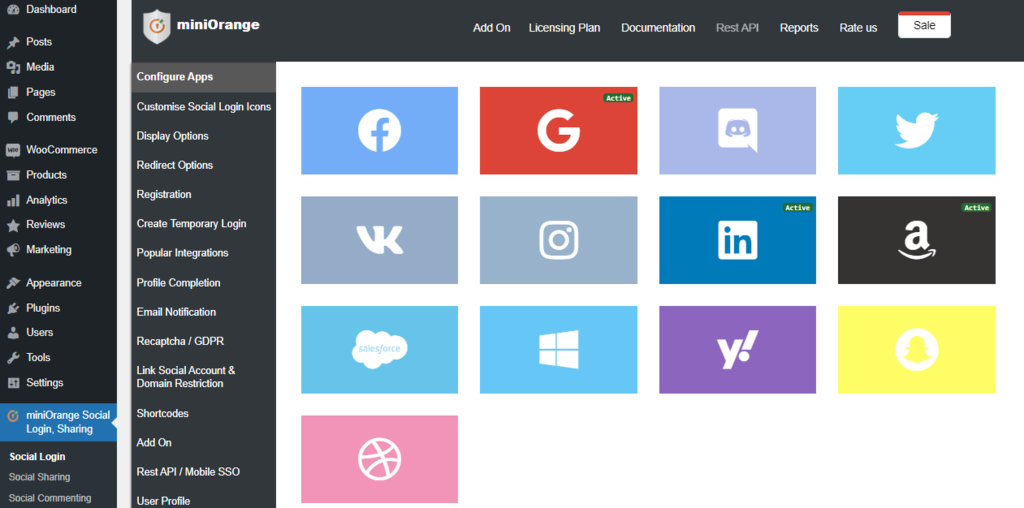The image size is (1024, 508).
Task: Open Add On in top navigation
Action: pyautogui.click(x=492, y=28)
